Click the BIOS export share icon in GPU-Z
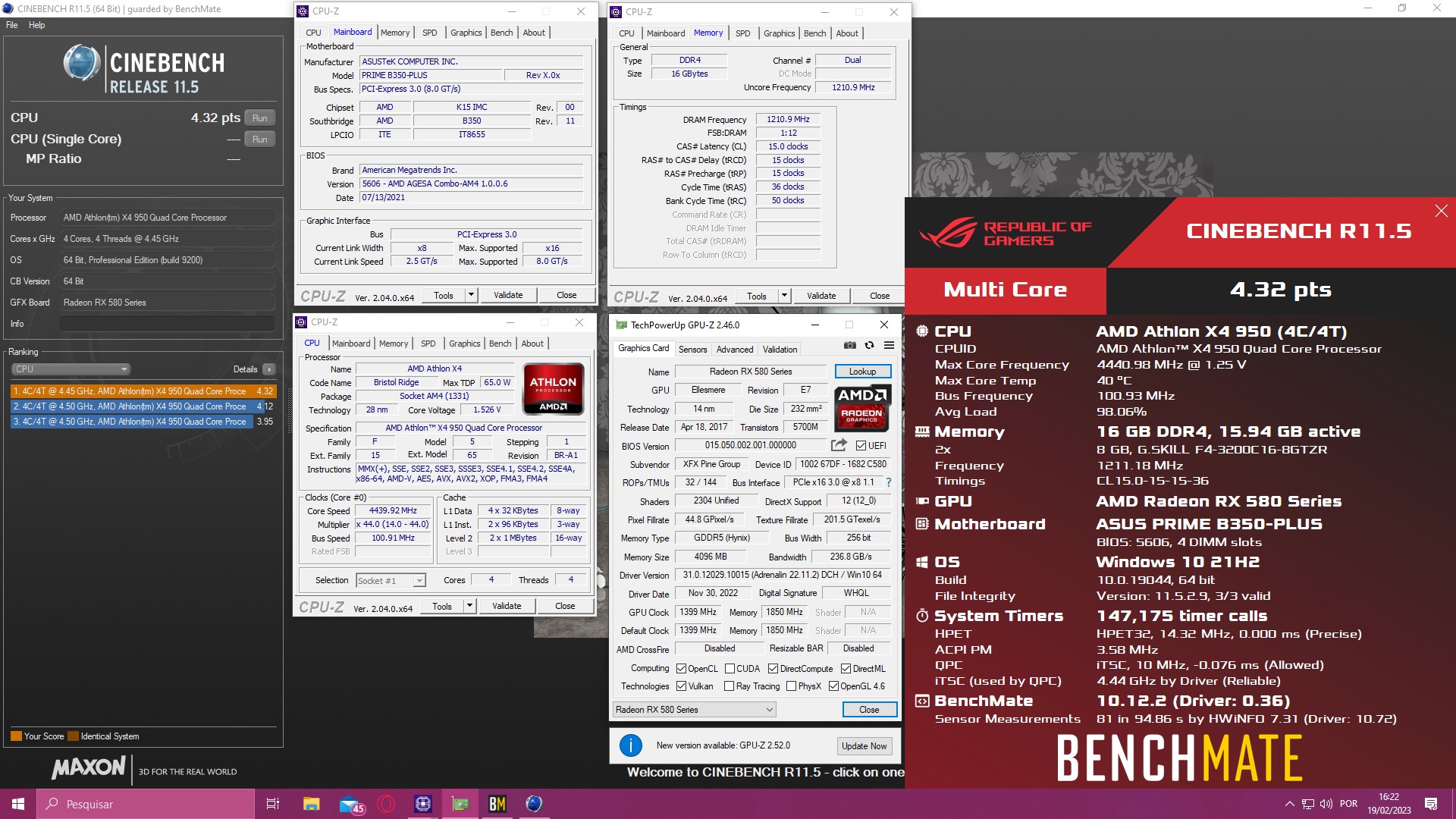Screen dimensions: 1456x819 839,445
